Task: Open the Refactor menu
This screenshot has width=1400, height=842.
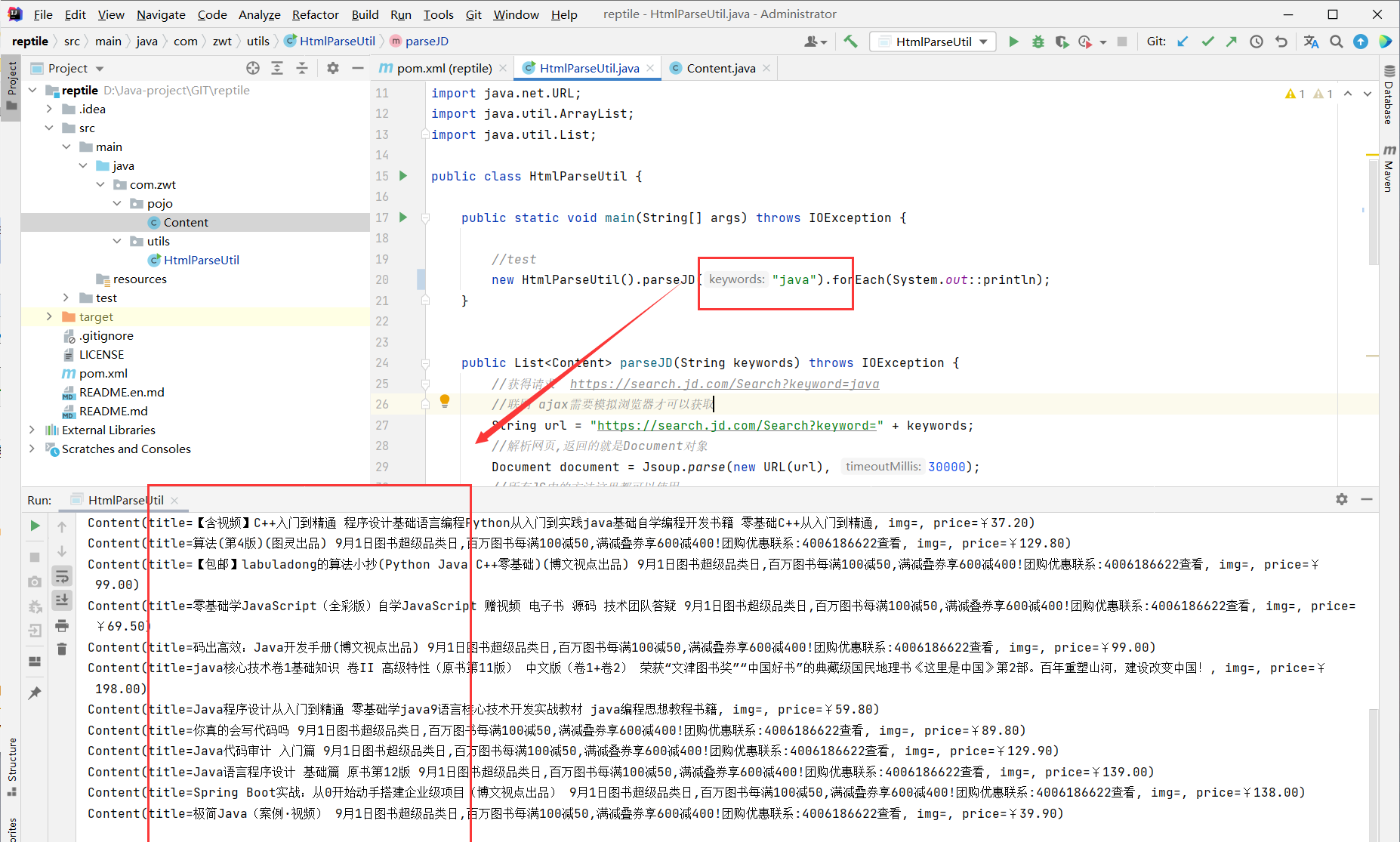Action: 315,14
